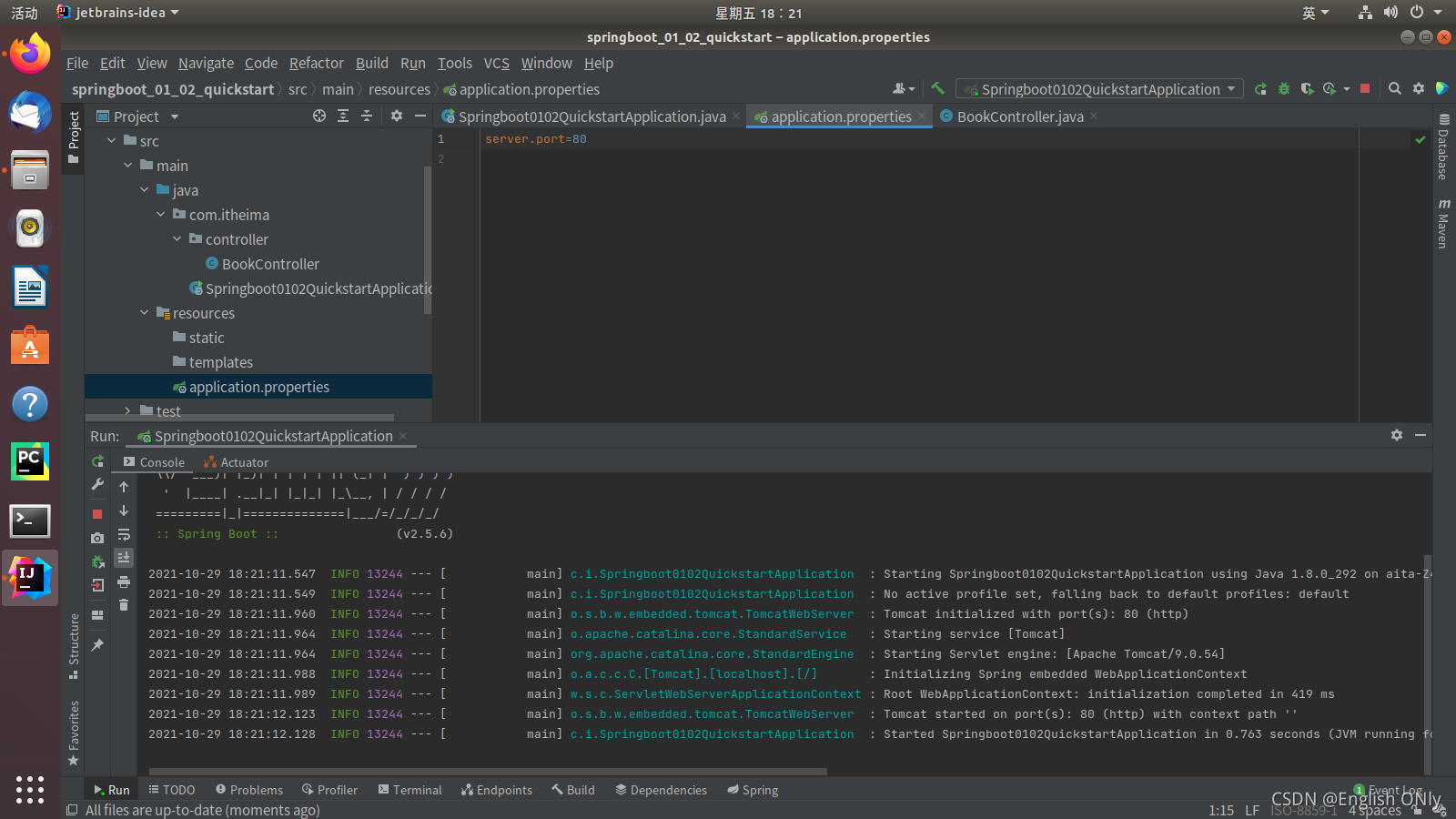Click the console horizontal scrollbar
The image size is (1456, 819).
[488, 772]
